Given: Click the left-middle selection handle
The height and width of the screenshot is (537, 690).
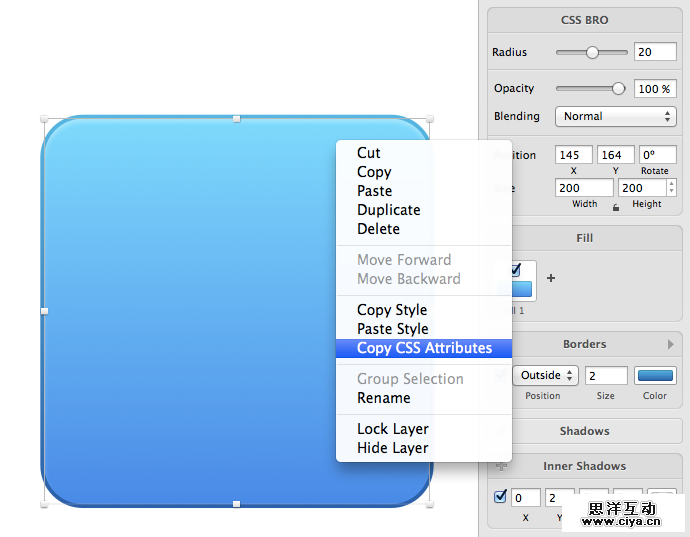Looking at the screenshot, I should tap(44, 311).
